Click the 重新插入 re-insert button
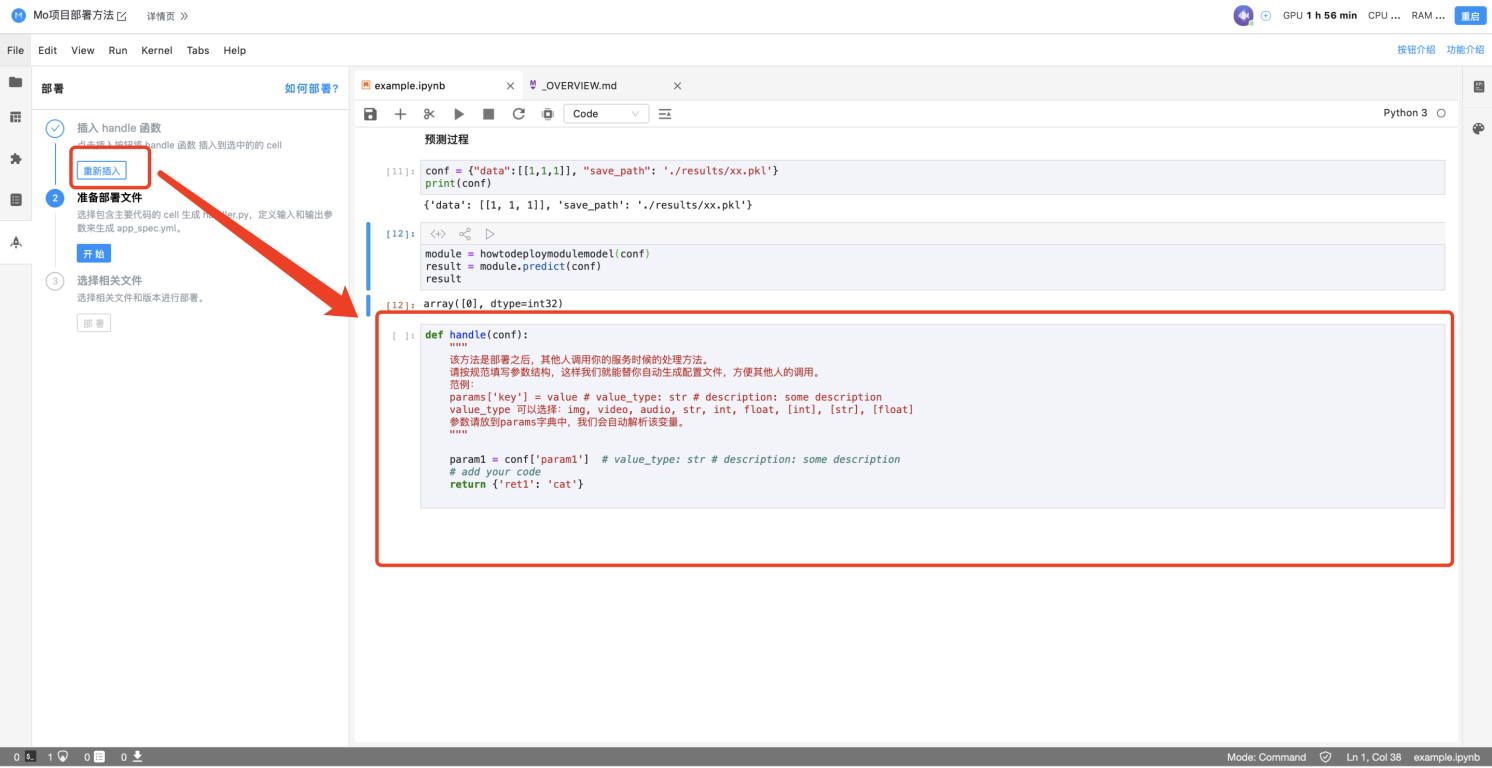Viewport: 1492px width, 768px height. pos(102,171)
